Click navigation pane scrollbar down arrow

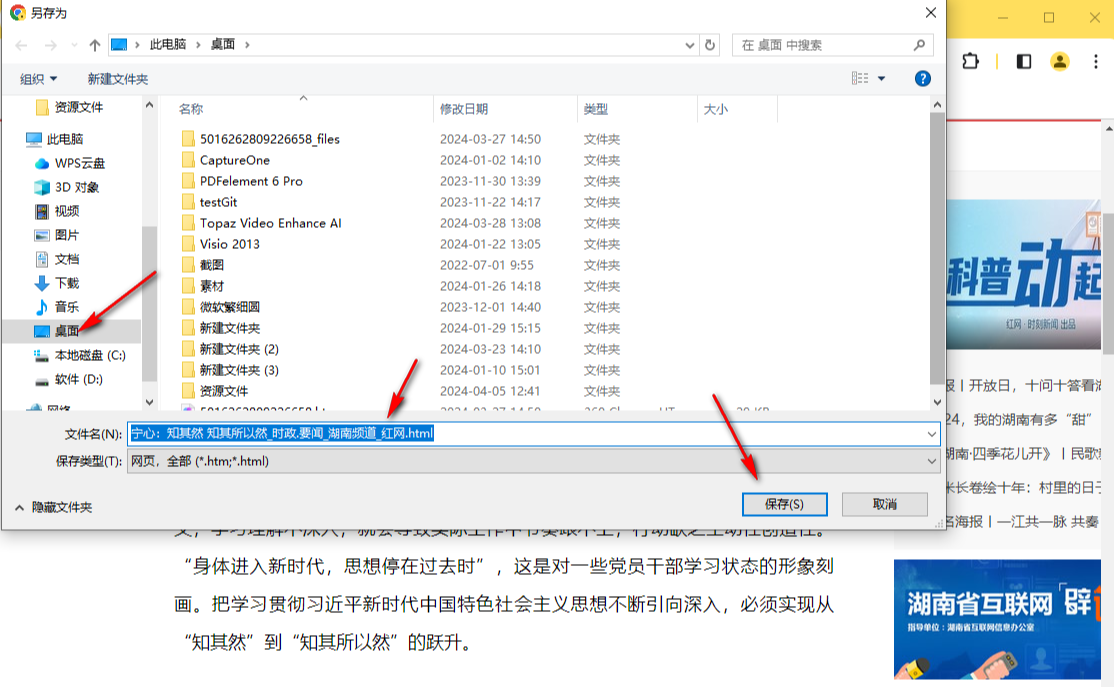pyautogui.click(x=149, y=402)
